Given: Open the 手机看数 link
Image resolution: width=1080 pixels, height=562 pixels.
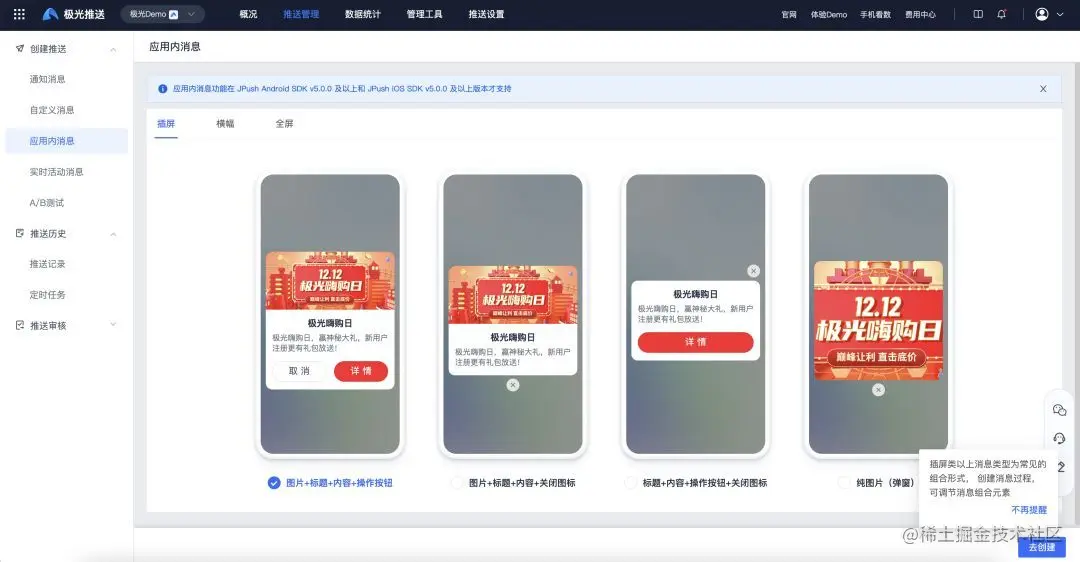Looking at the screenshot, I should coord(875,14).
